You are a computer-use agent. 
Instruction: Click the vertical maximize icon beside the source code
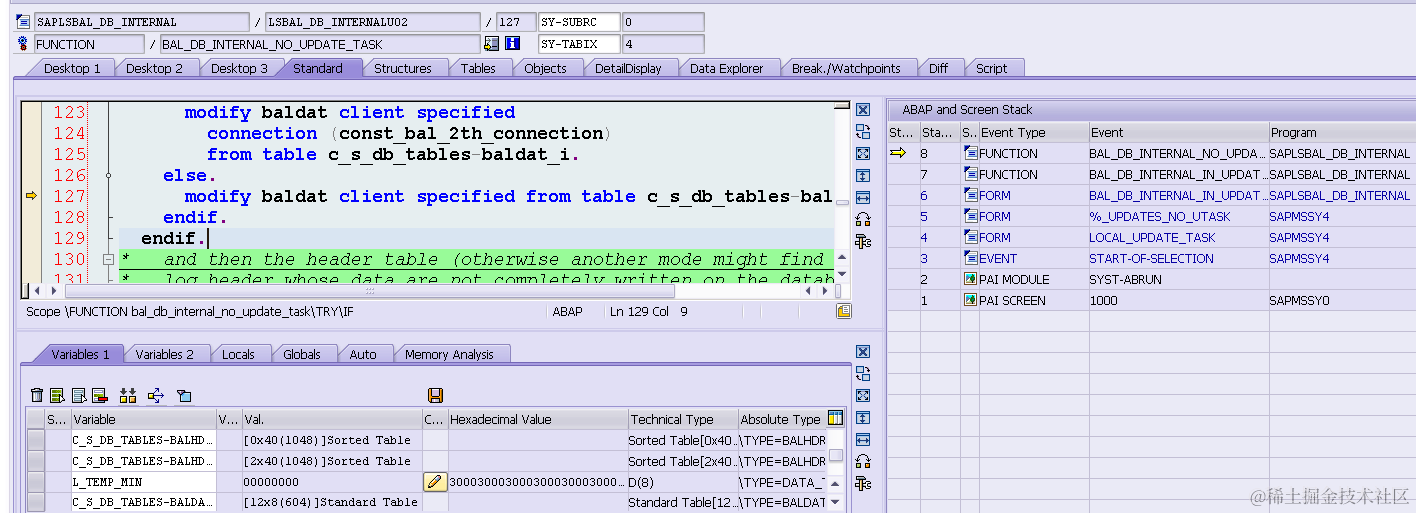[x=863, y=176]
